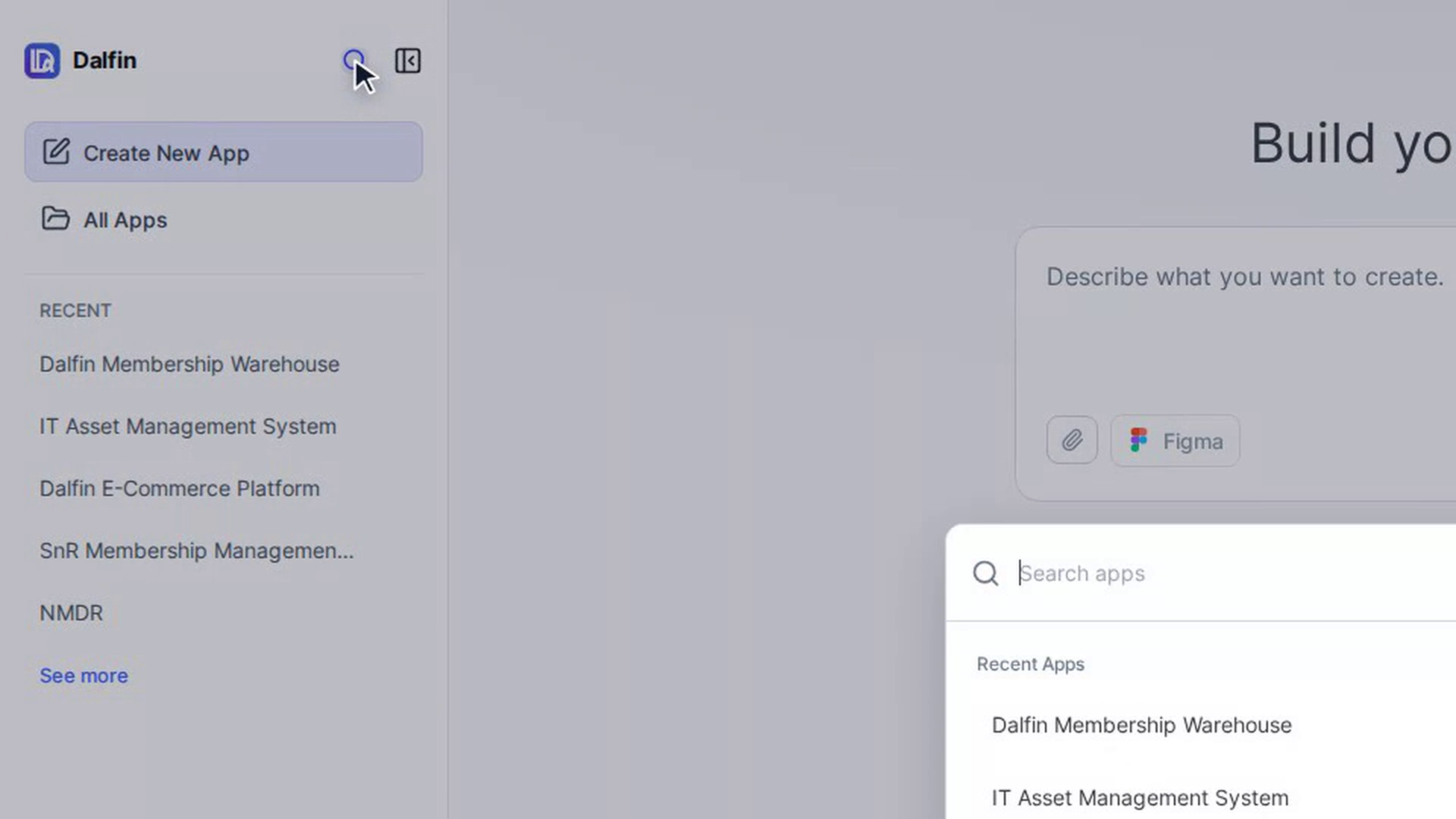Open search via sidebar magnifier icon
The width and height of the screenshot is (1456, 819).
point(354,61)
